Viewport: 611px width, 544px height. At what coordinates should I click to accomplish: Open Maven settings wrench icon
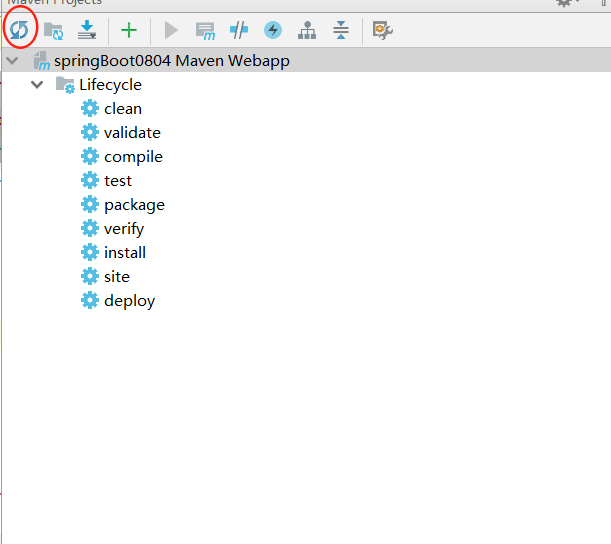tap(383, 30)
